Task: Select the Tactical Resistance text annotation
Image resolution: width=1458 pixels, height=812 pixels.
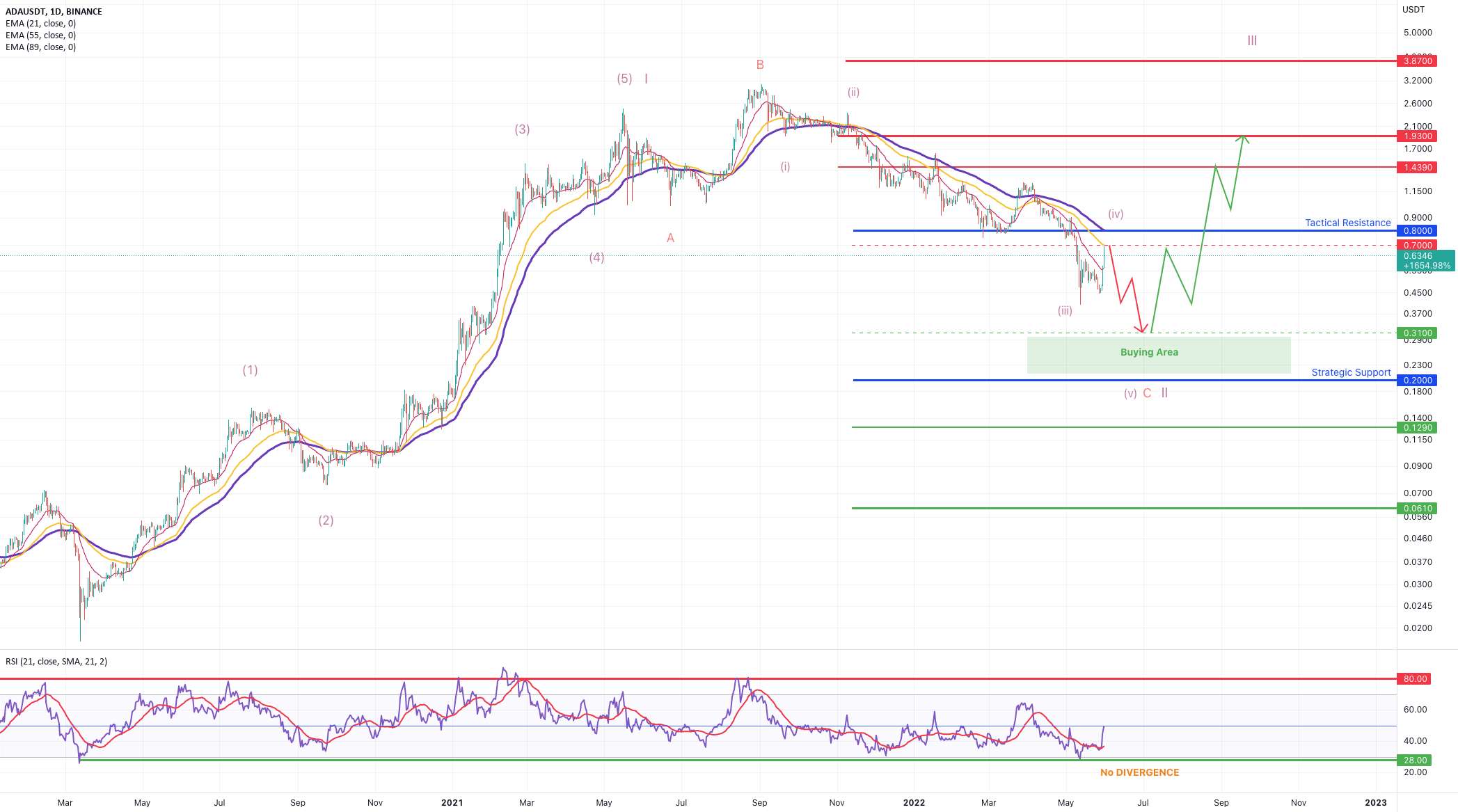Action: pyautogui.click(x=1348, y=223)
